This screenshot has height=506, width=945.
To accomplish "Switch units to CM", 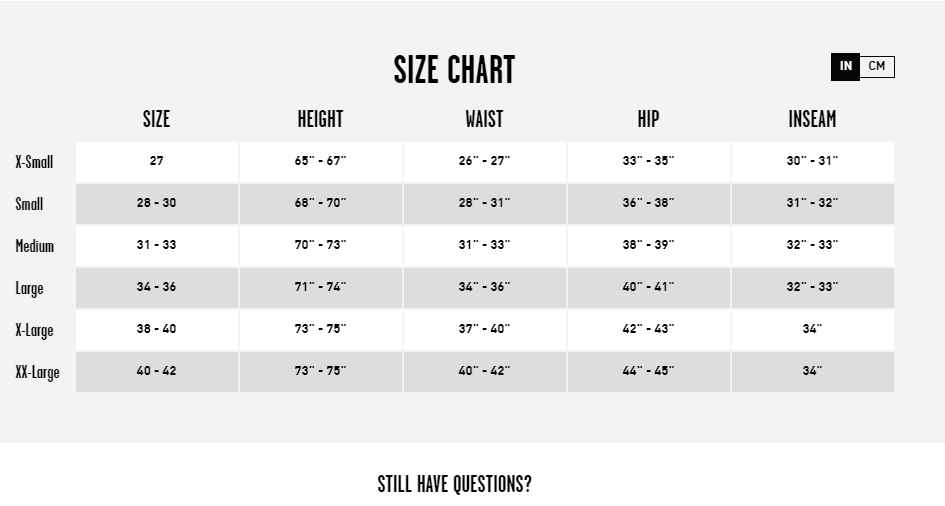I will [x=877, y=67].
